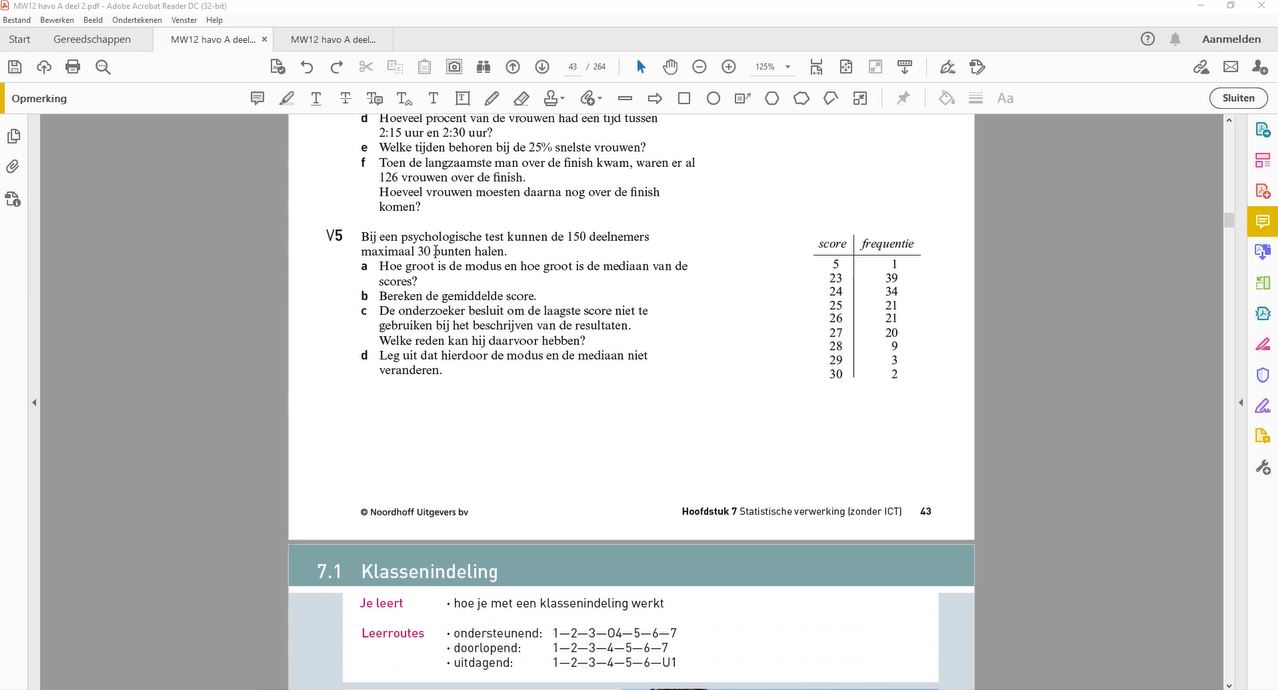
Task: Print the document using the printer icon
Action: pos(73,67)
